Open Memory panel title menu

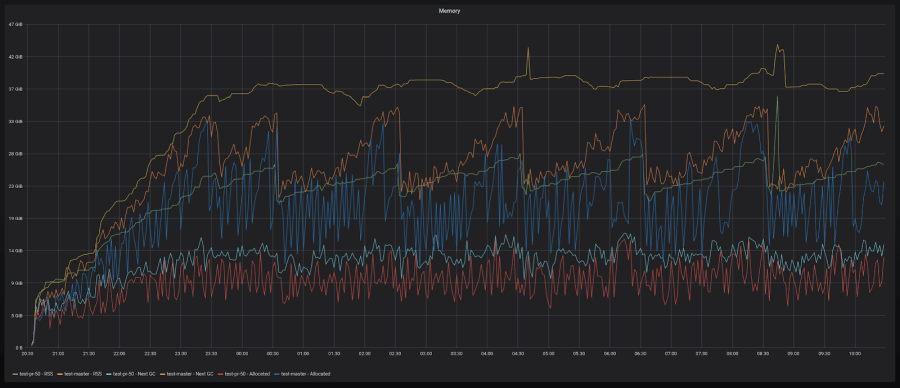[449, 11]
